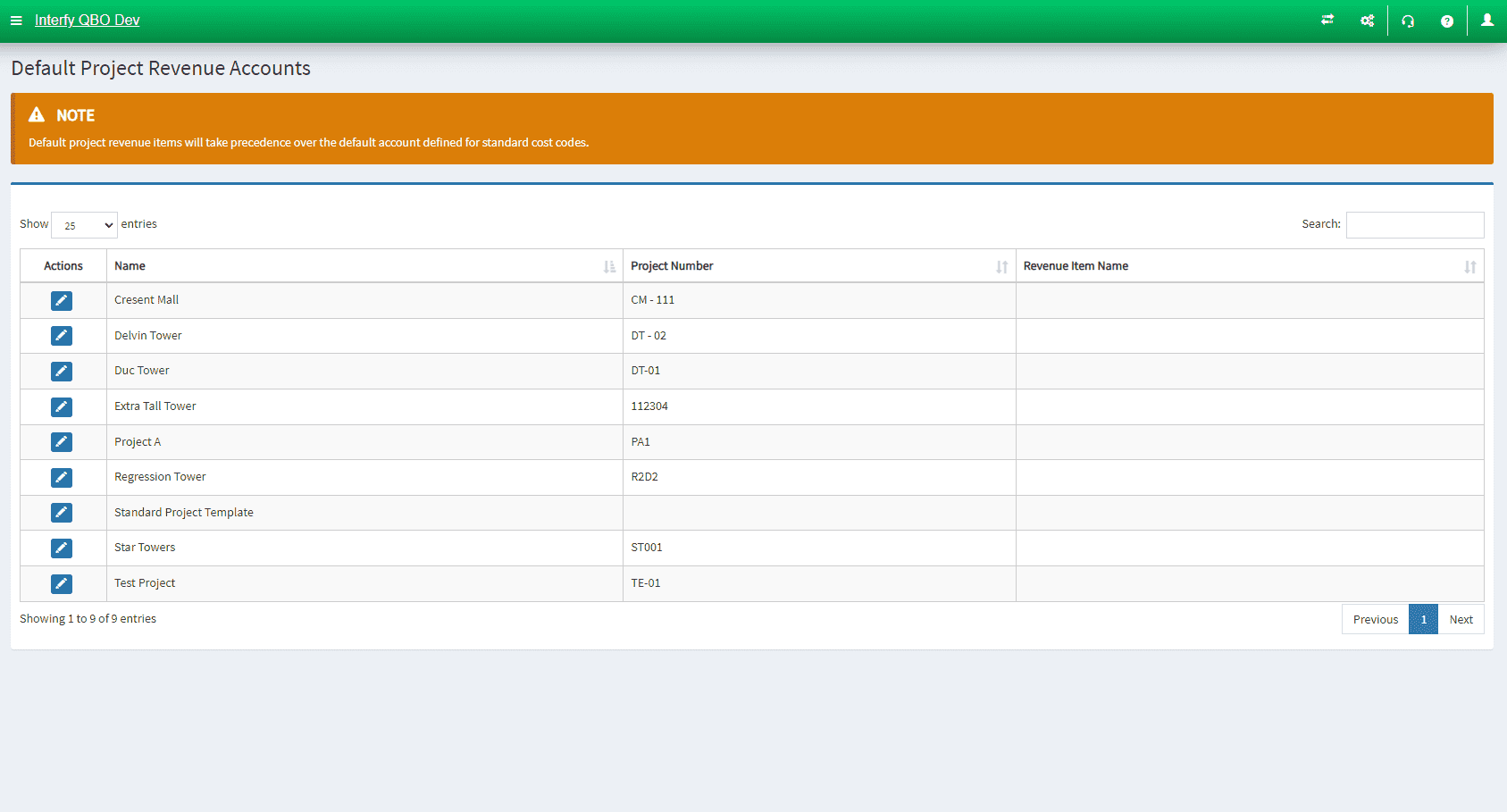Click the Next pagination button
The width and height of the screenshot is (1507, 812).
pyautogui.click(x=1461, y=620)
